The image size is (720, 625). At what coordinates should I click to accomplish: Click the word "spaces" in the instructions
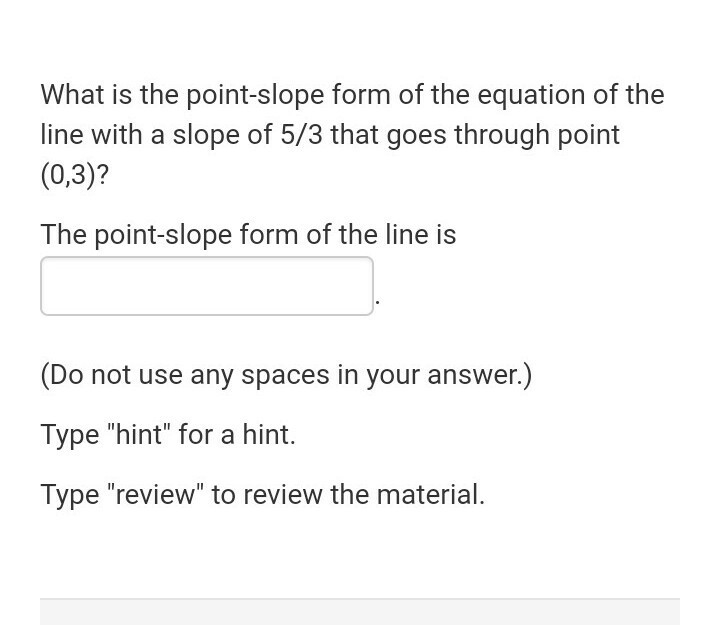click(285, 376)
